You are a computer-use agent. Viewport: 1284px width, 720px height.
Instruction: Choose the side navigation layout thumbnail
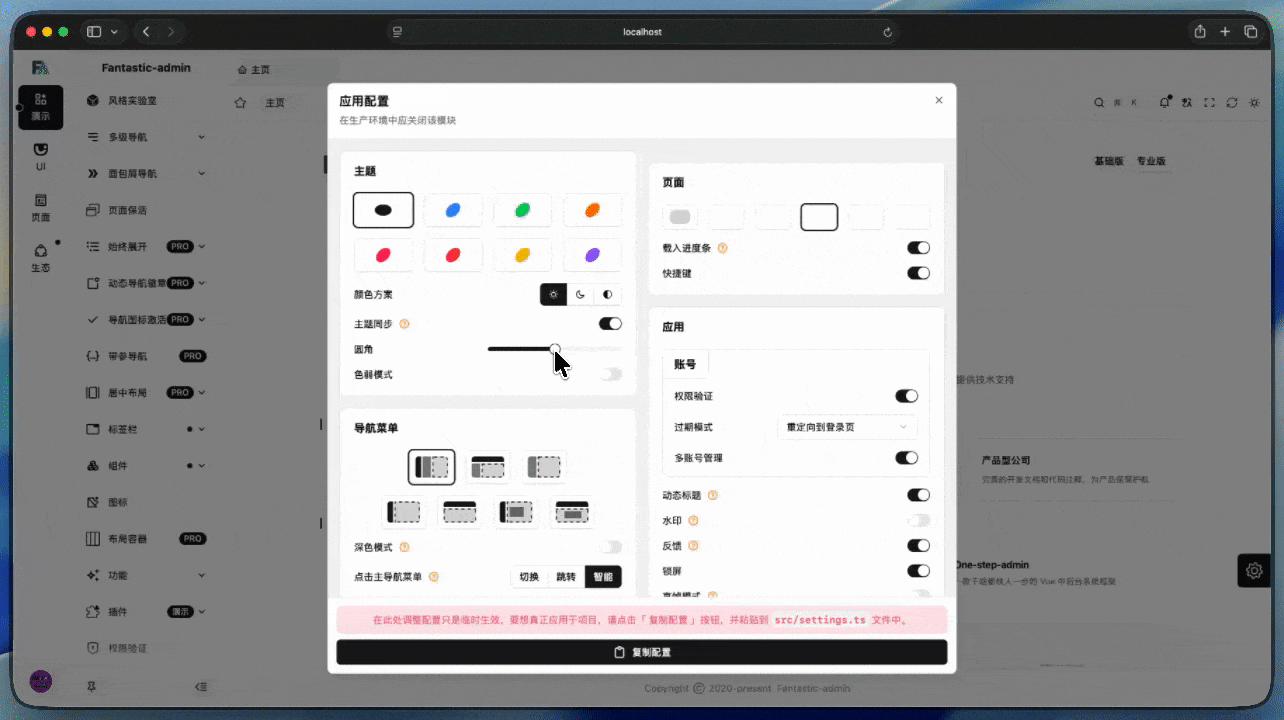coord(431,467)
